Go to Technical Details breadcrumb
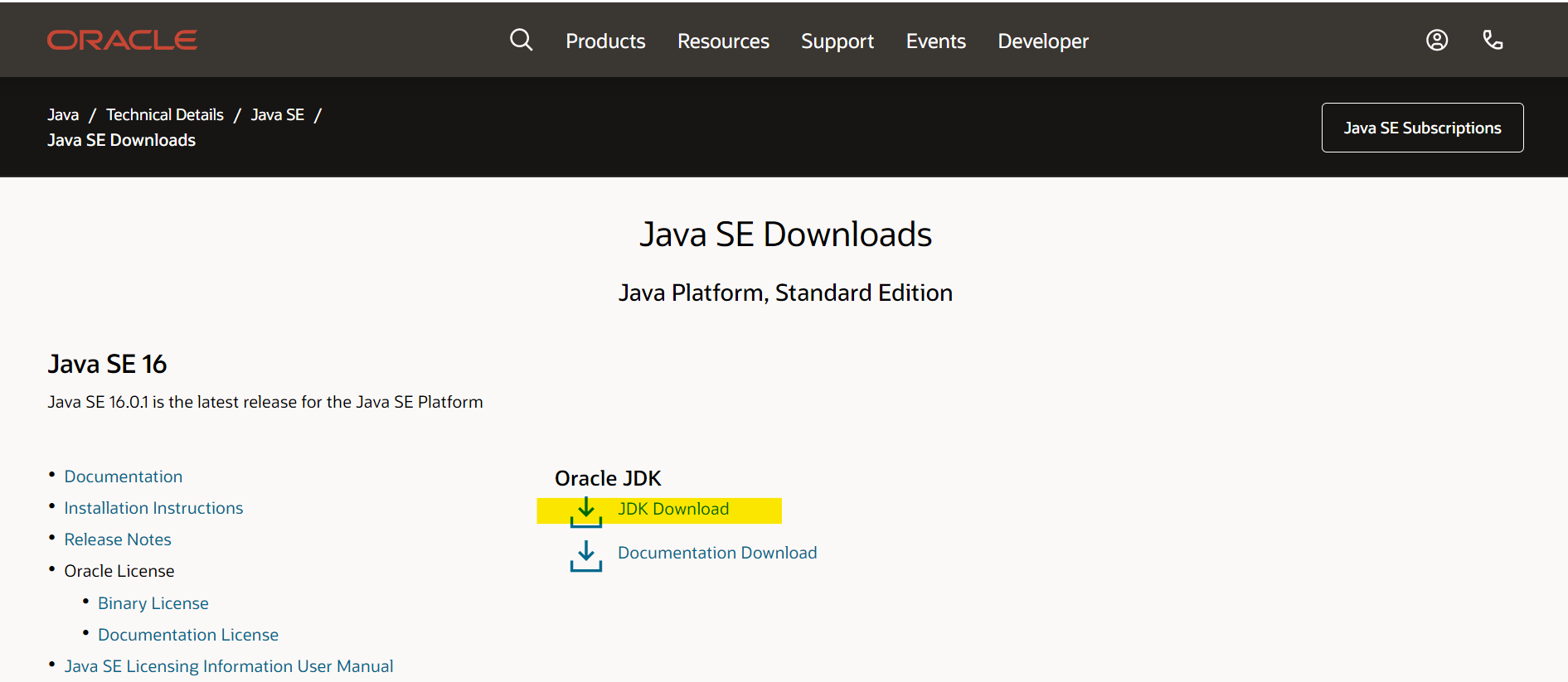This screenshot has height=682, width=1568. pyautogui.click(x=165, y=114)
